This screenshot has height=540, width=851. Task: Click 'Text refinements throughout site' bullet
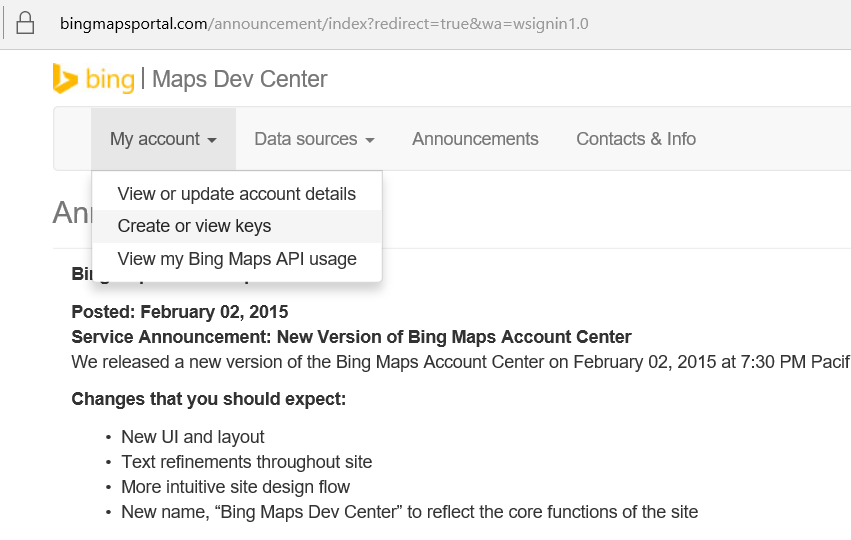coord(246,462)
